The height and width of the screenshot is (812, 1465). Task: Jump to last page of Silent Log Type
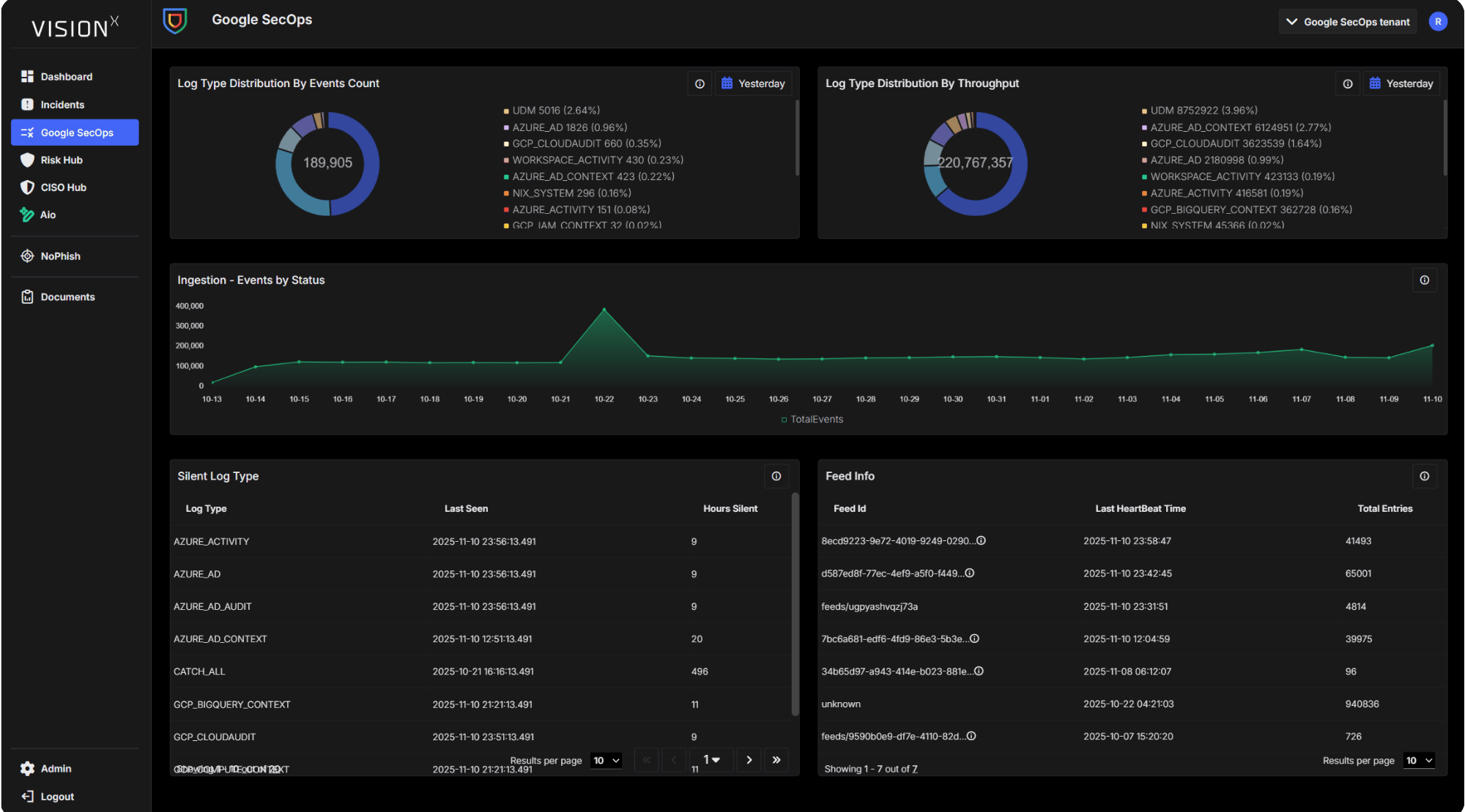coord(776,760)
